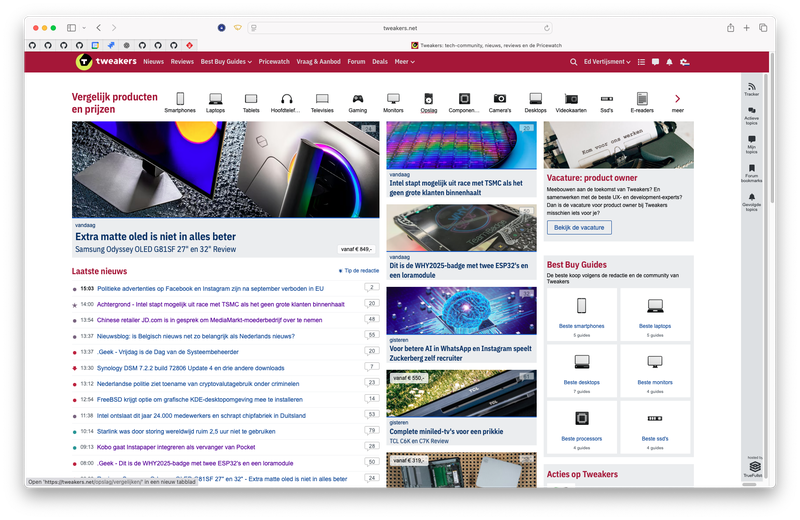Viewport: 800px width, 520px height.
Task: Open Pricewatch in the navigation bar
Action: 274,62
